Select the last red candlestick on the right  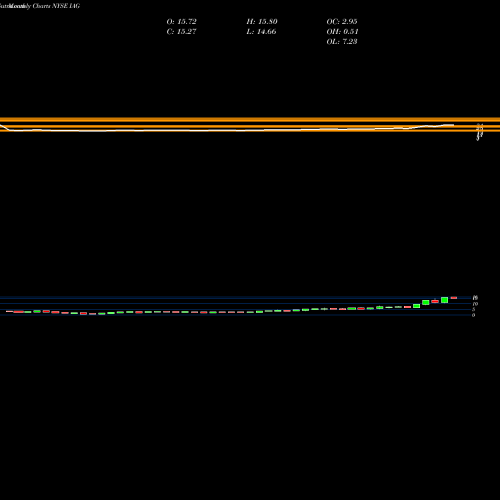(454, 298)
